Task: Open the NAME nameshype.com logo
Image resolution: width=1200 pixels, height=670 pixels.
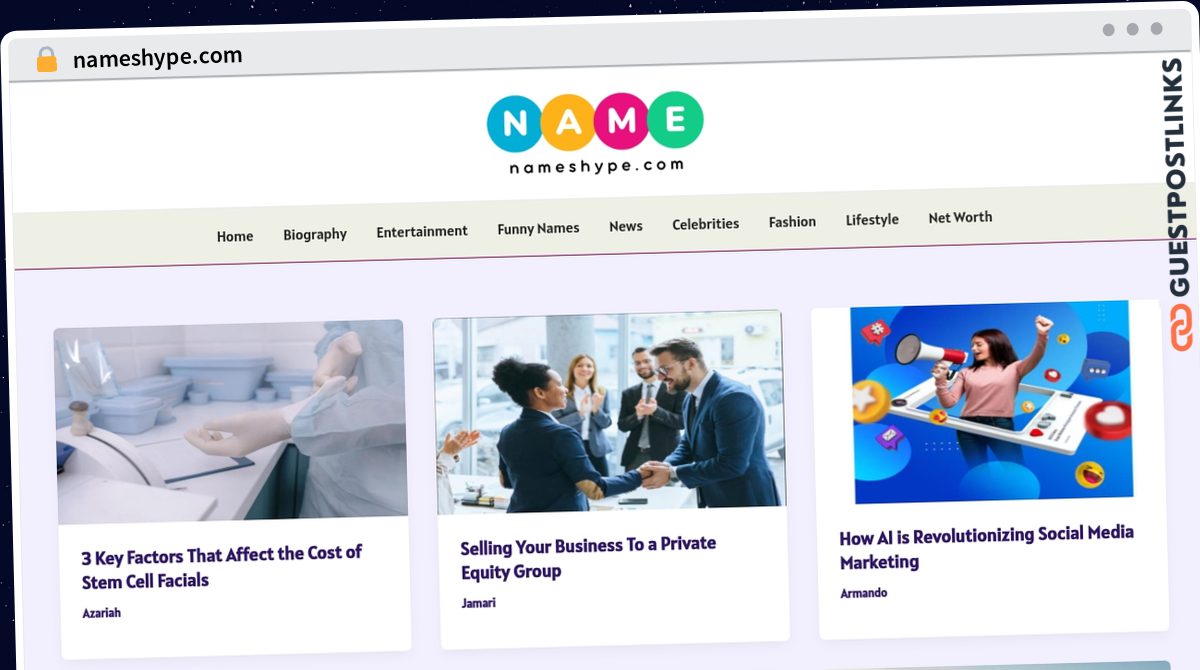Action: tap(596, 134)
